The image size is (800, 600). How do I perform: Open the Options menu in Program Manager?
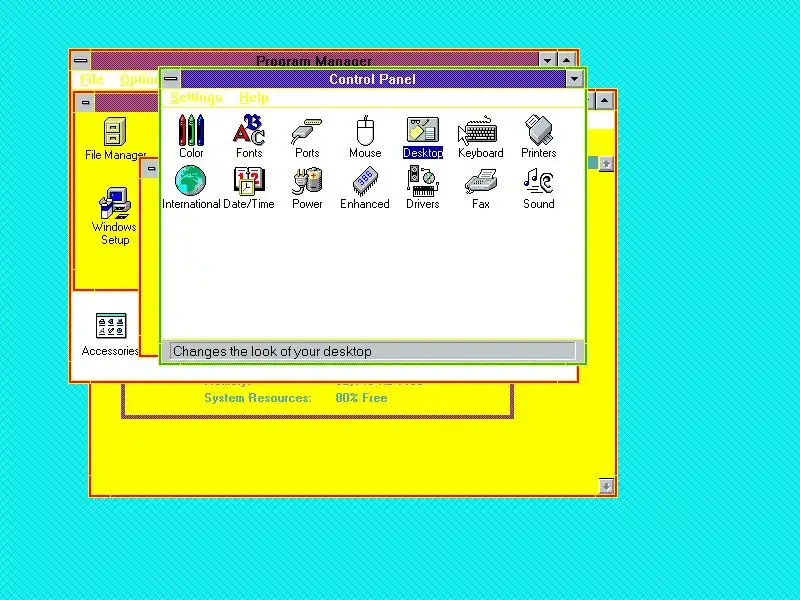tap(139, 79)
